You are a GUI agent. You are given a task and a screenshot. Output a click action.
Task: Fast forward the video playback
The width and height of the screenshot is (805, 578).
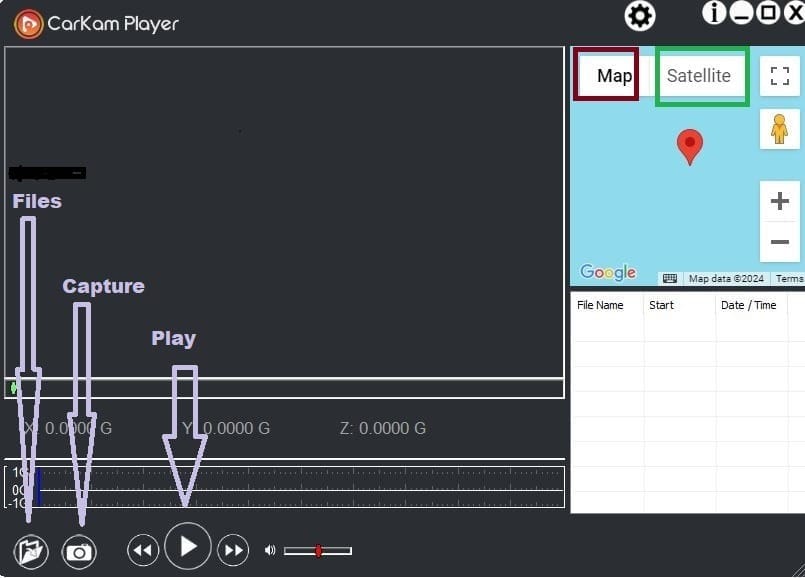[233, 550]
